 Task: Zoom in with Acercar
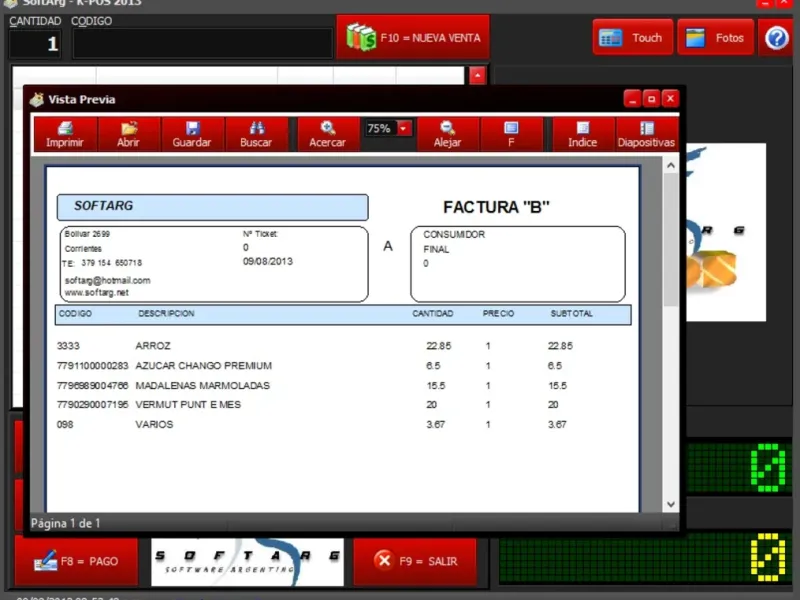(328, 134)
